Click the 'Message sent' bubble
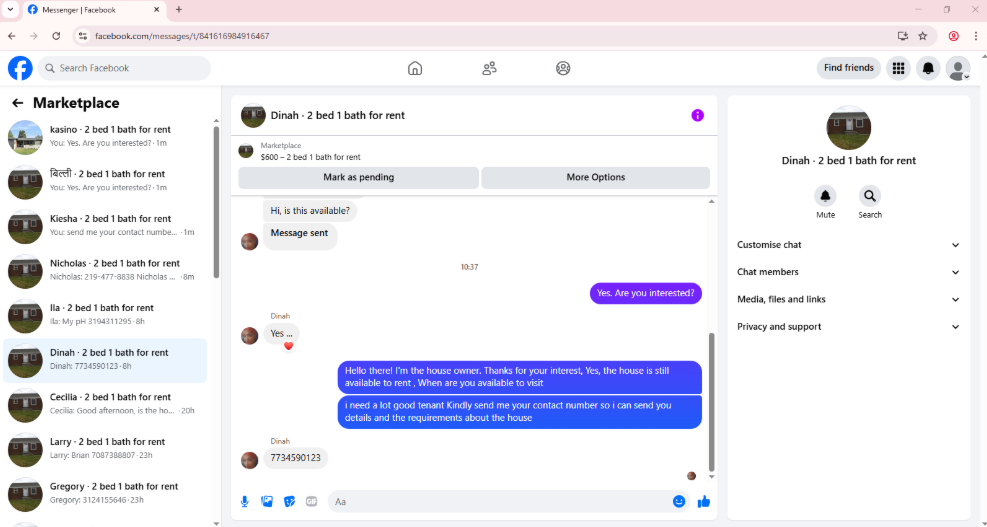The height and width of the screenshot is (527, 987). point(300,235)
